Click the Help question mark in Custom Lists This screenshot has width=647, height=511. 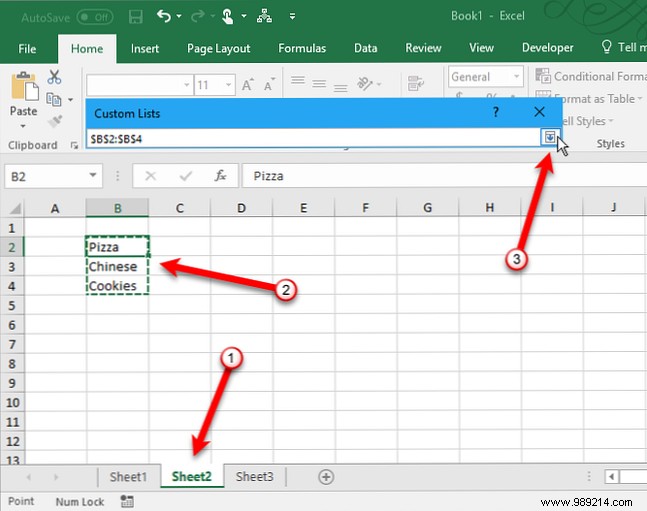point(496,112)
